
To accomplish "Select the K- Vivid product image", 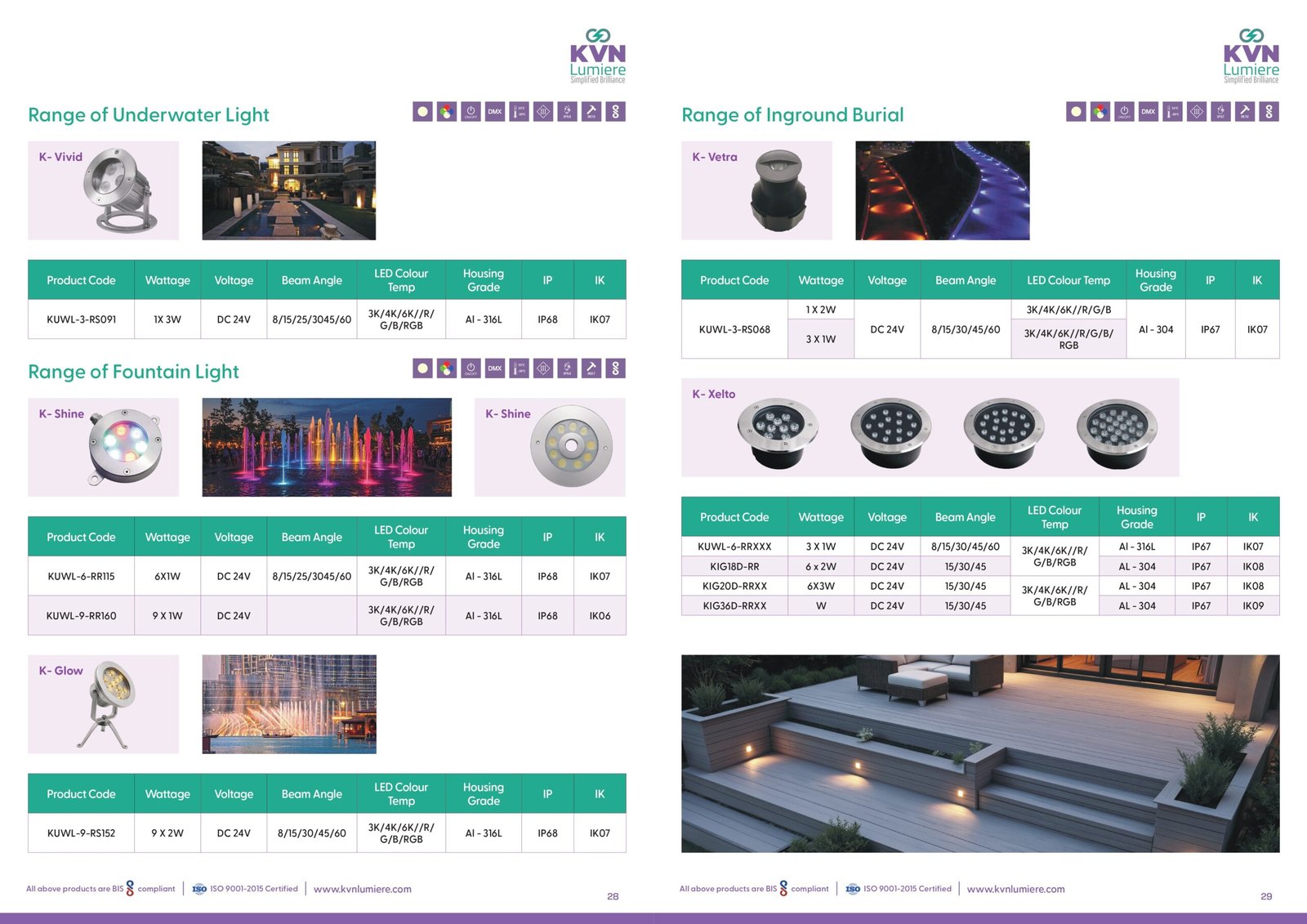I will [104, 190].
